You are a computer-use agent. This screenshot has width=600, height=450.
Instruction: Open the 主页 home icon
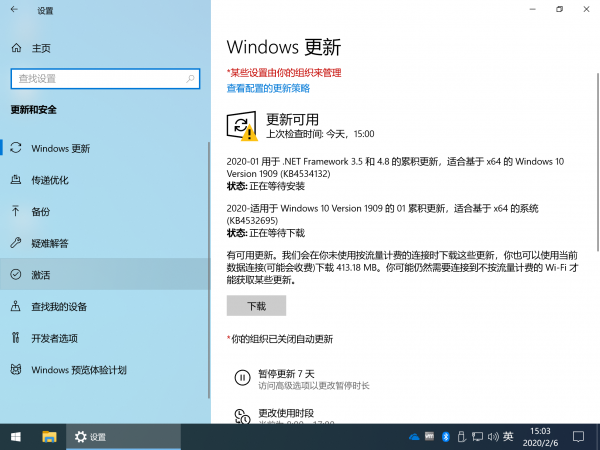[16, 48]
